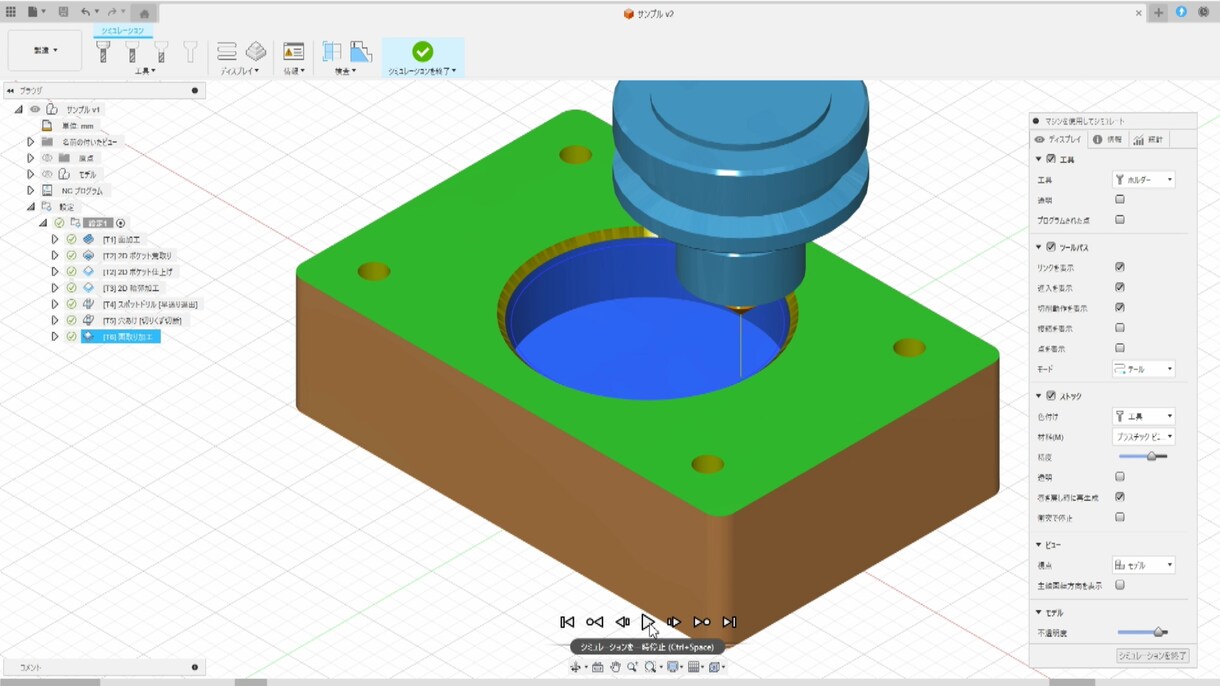Open the 材料 dropdown

[x=1144, y=437]
